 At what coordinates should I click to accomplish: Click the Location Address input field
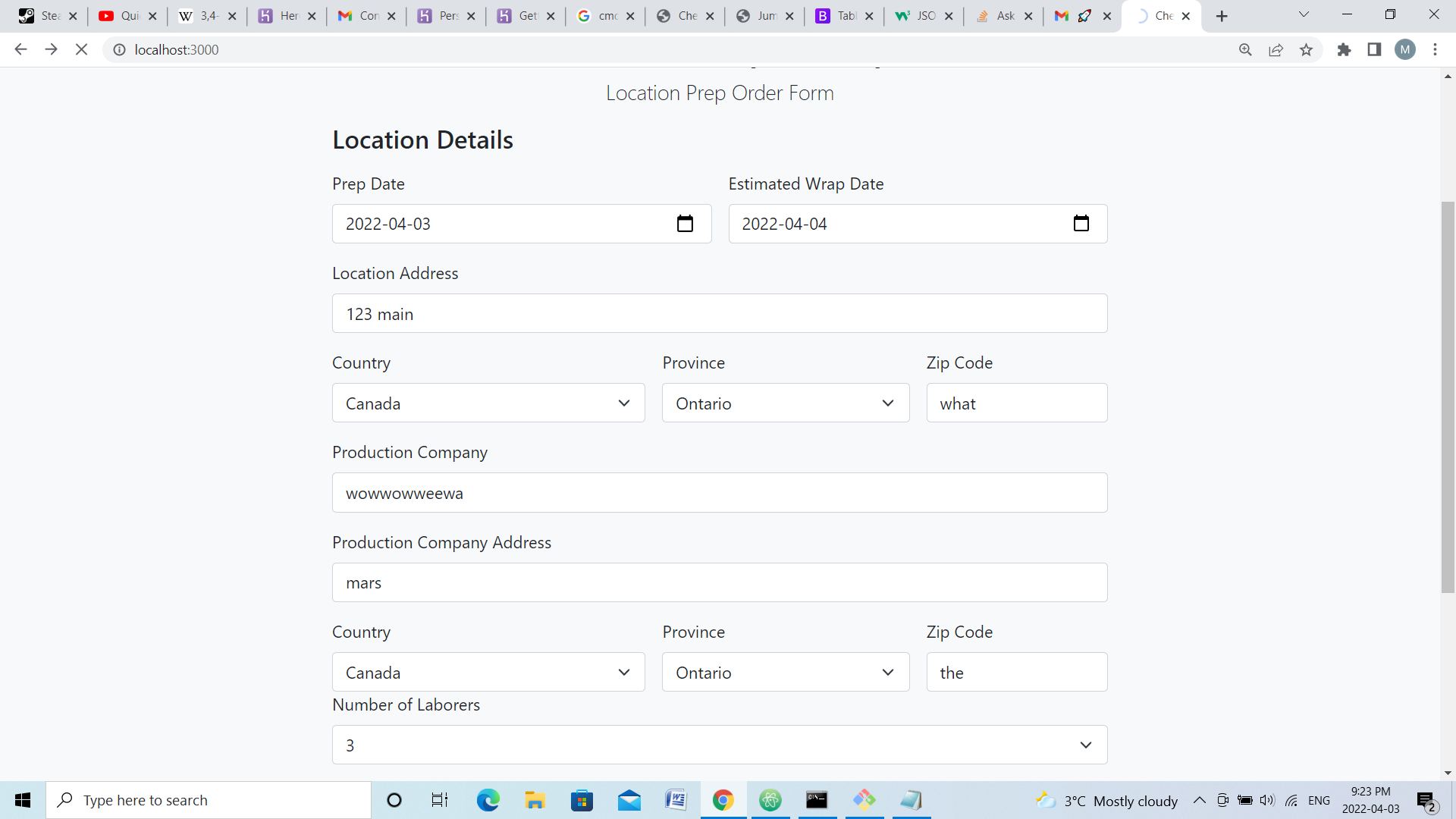pos(720,313)
